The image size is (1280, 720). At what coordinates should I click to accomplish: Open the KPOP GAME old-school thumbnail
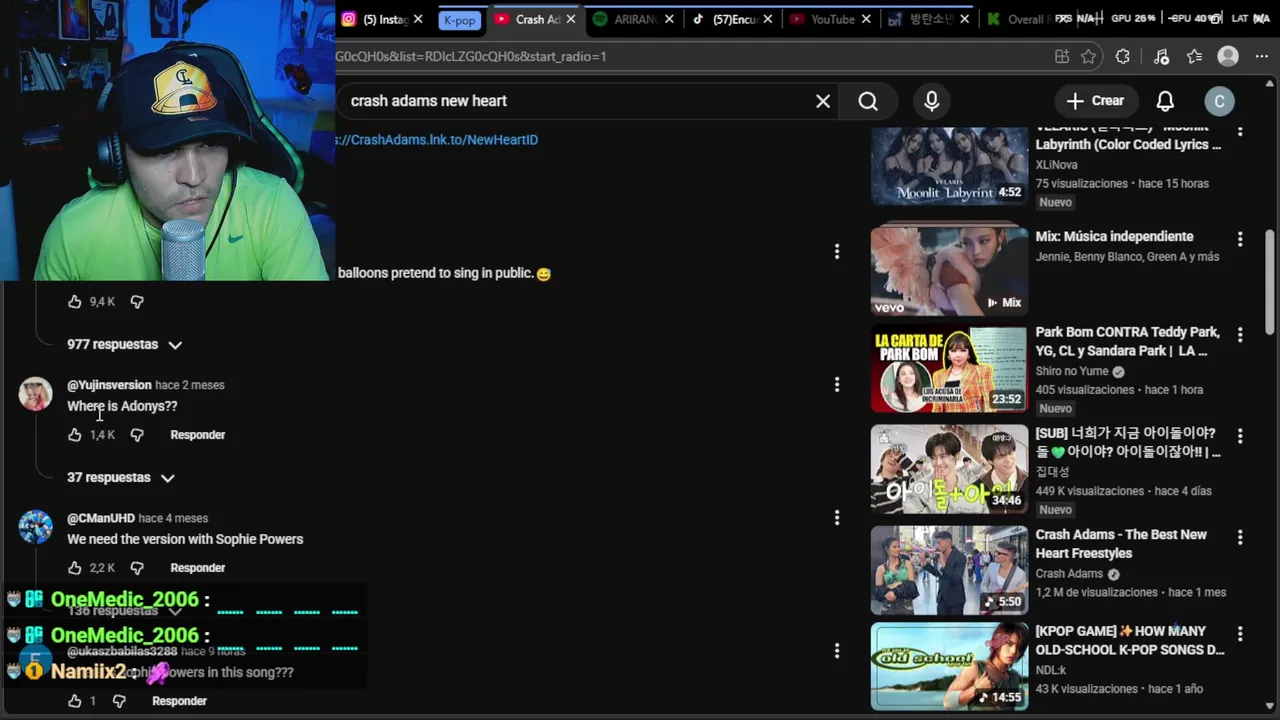949,667
